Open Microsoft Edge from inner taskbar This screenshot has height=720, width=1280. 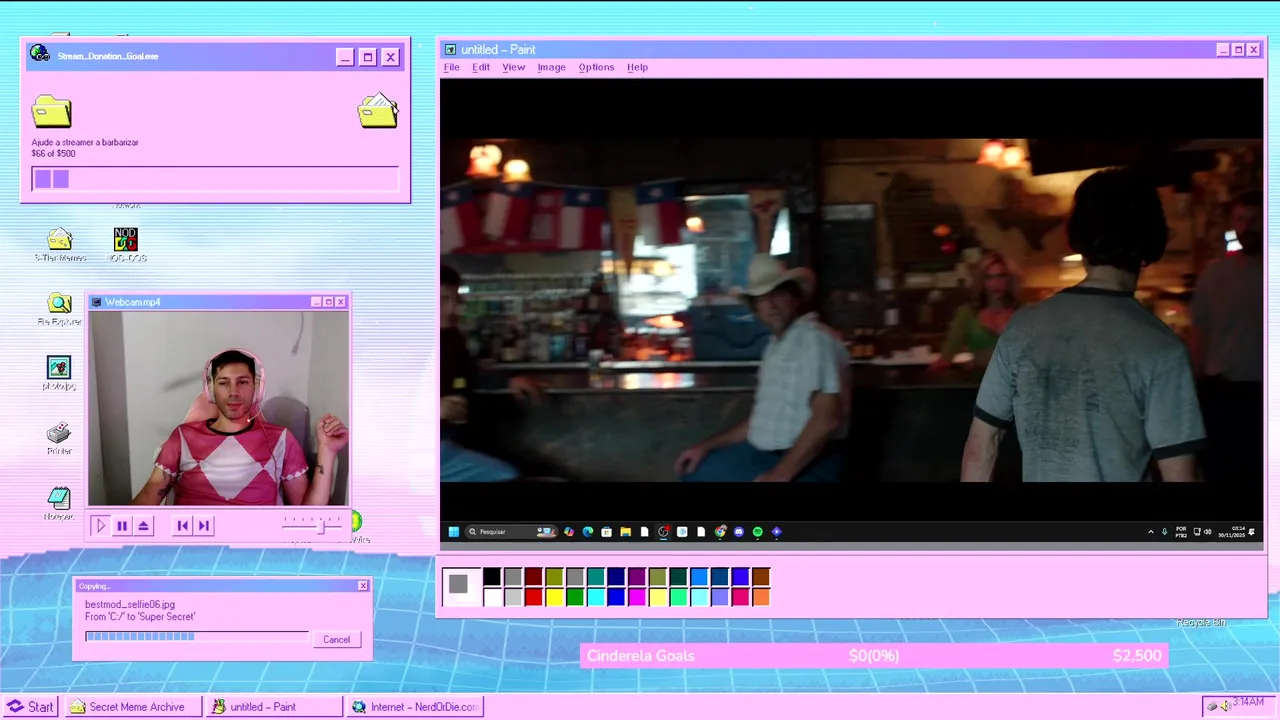coord(588,532)
